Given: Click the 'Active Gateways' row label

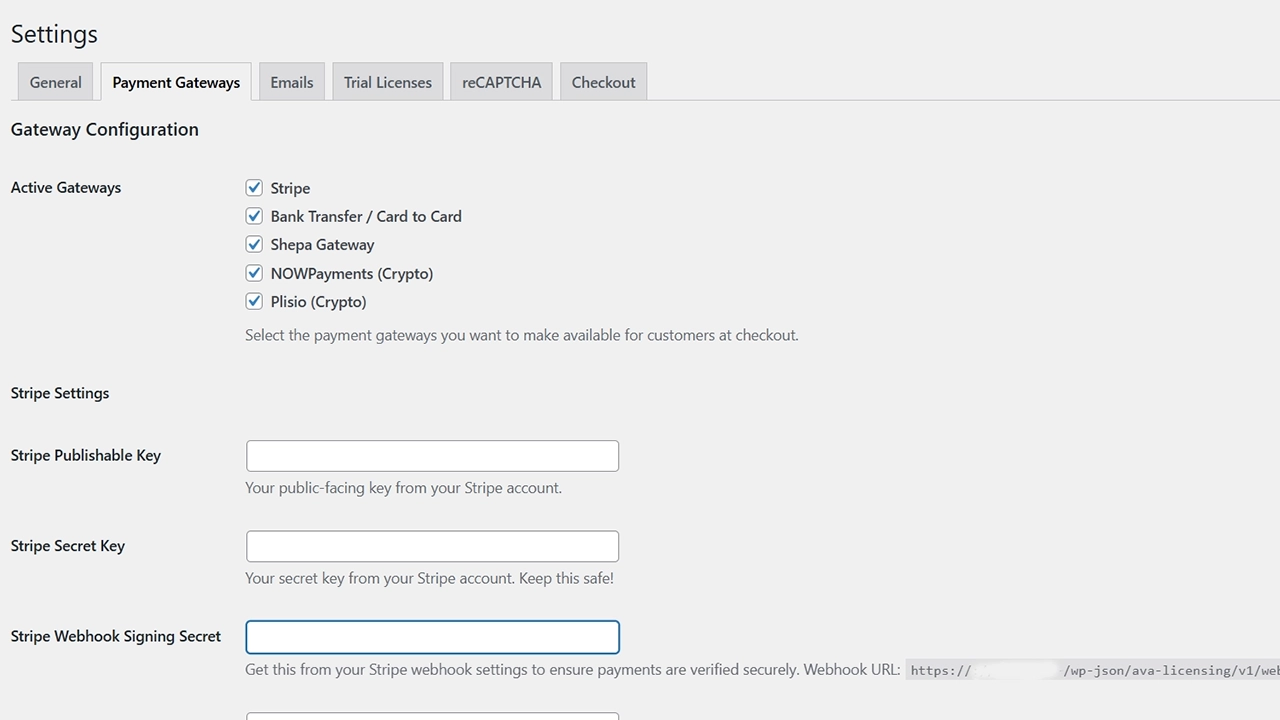Looking at the screenshot, I should [66, 187].
